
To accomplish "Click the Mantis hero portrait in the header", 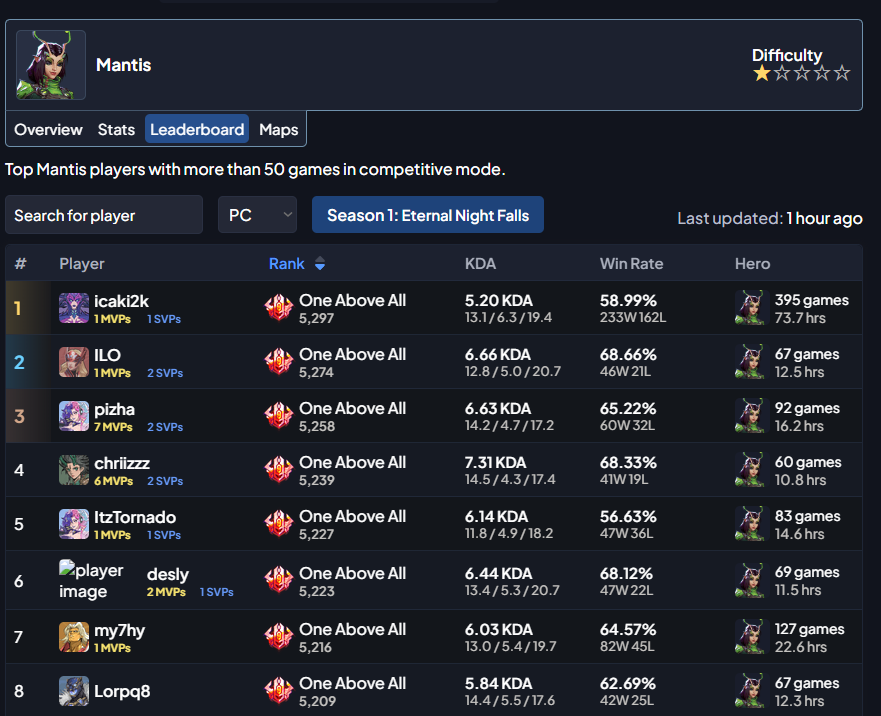I will pyautogui.click(x=51, y=65).
